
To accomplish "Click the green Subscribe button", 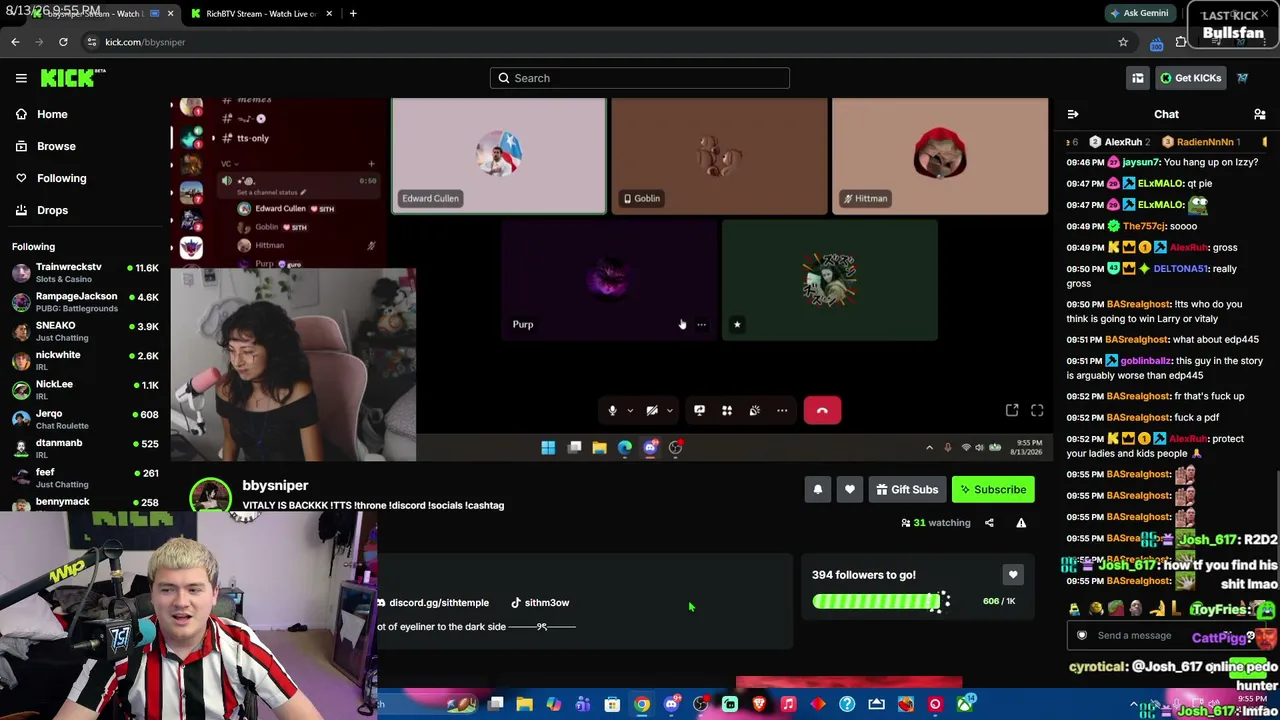I will pyautogui.click(x=993, y=490).
